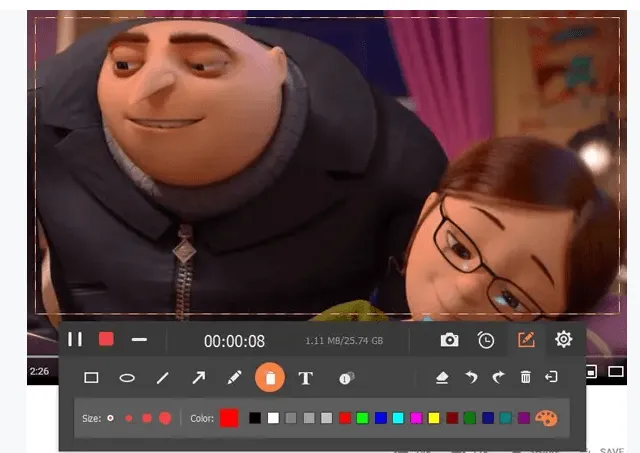Pause the screen recording
This screenshot has height=453, width=640.
[75, 339]
